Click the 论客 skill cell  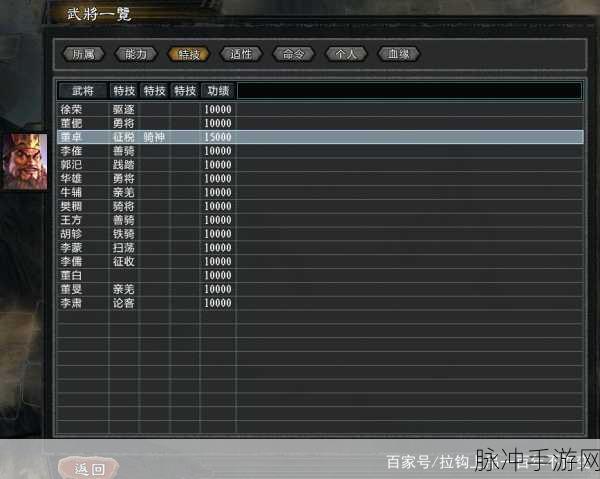click(124, 303)
